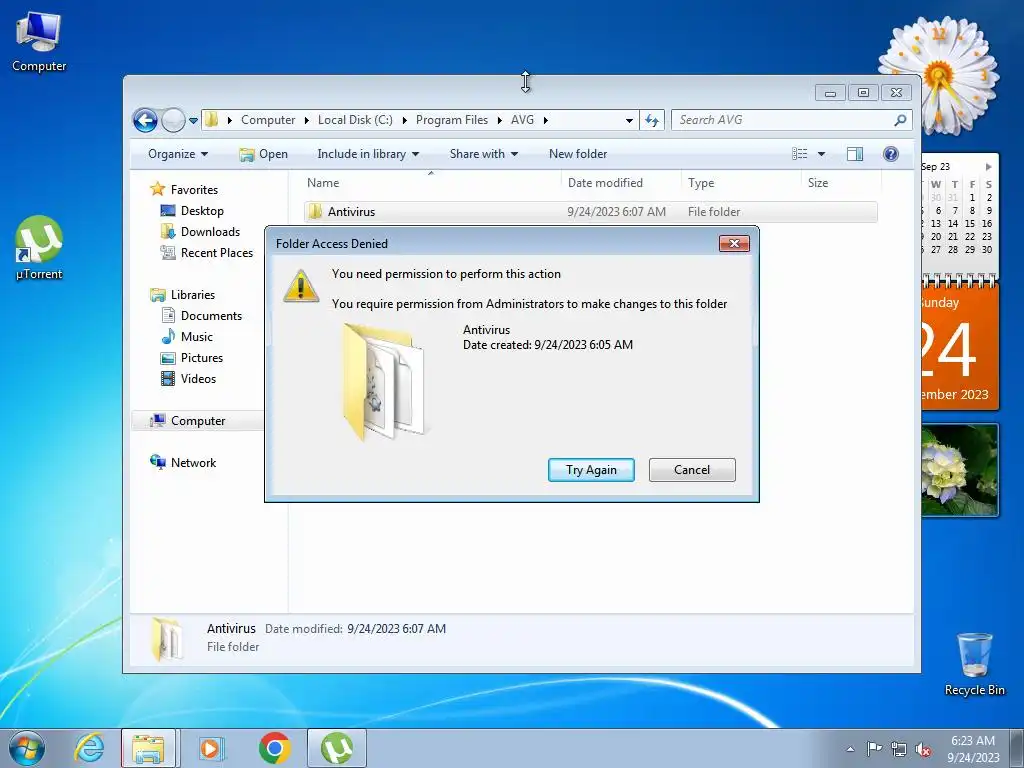Click the Windows Explorer taskbar button
This screenshot has width=1024, height=768.
148,748
